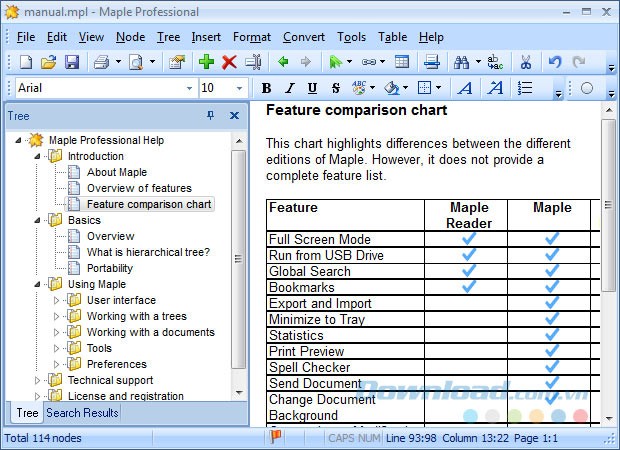Viewport: 620px width, 450px height.
Task: Click the green plus Add Node icon
Action: tap(206, 62)
